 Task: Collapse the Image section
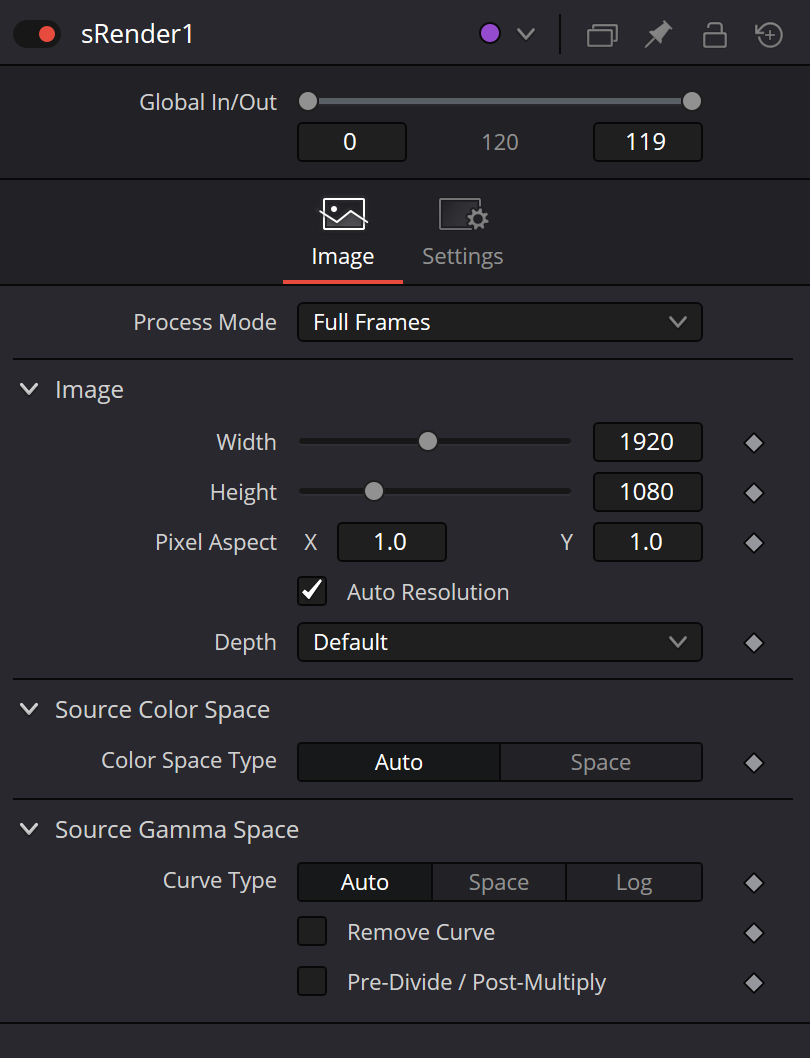pyautogui.click(x=29, y=389)
